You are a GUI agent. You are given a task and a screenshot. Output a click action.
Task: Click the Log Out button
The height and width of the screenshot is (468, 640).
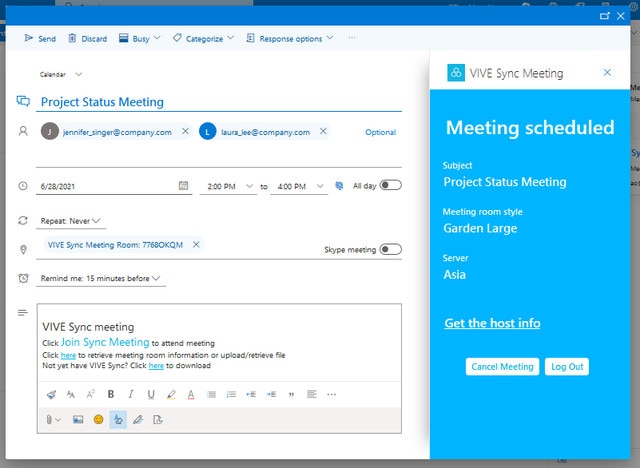pos(567,366)
